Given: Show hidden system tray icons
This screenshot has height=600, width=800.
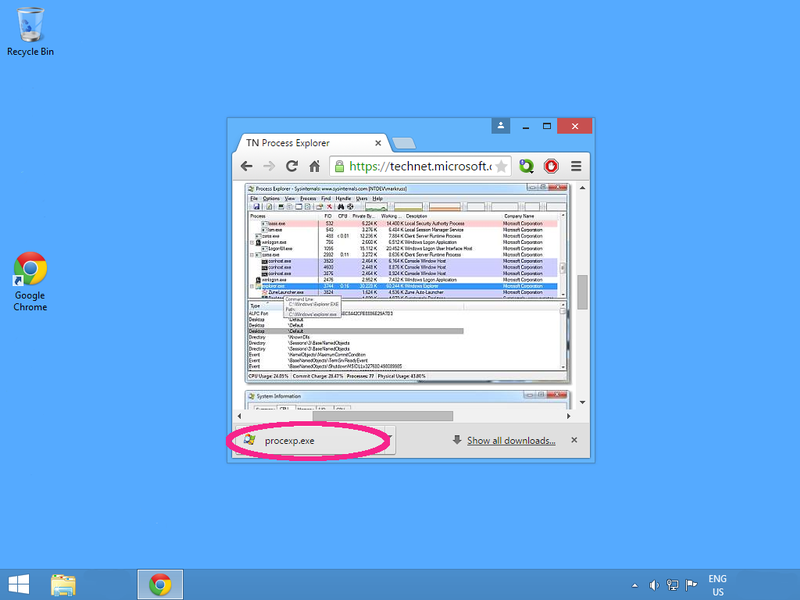Looking at the screenshot, I should coord(635,585).
